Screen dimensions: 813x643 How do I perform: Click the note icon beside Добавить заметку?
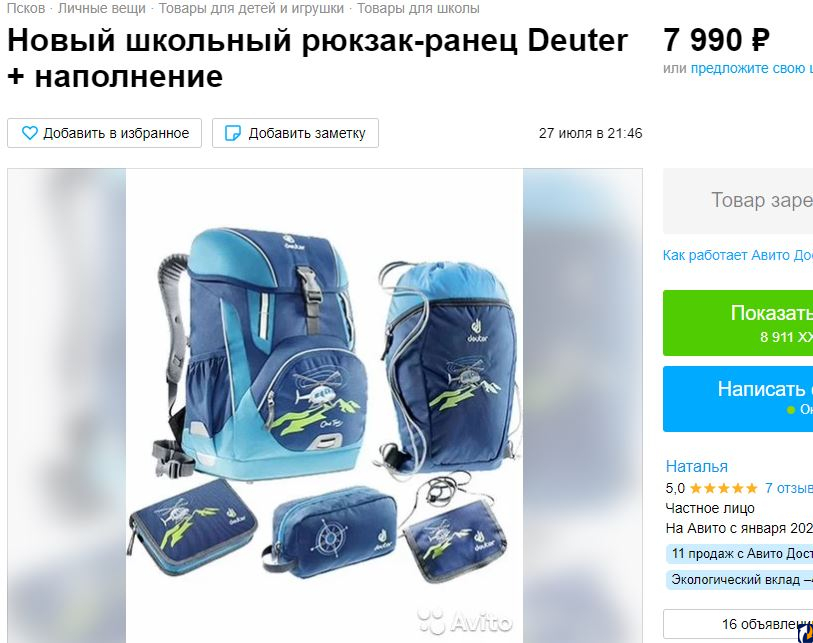point(232,133)
